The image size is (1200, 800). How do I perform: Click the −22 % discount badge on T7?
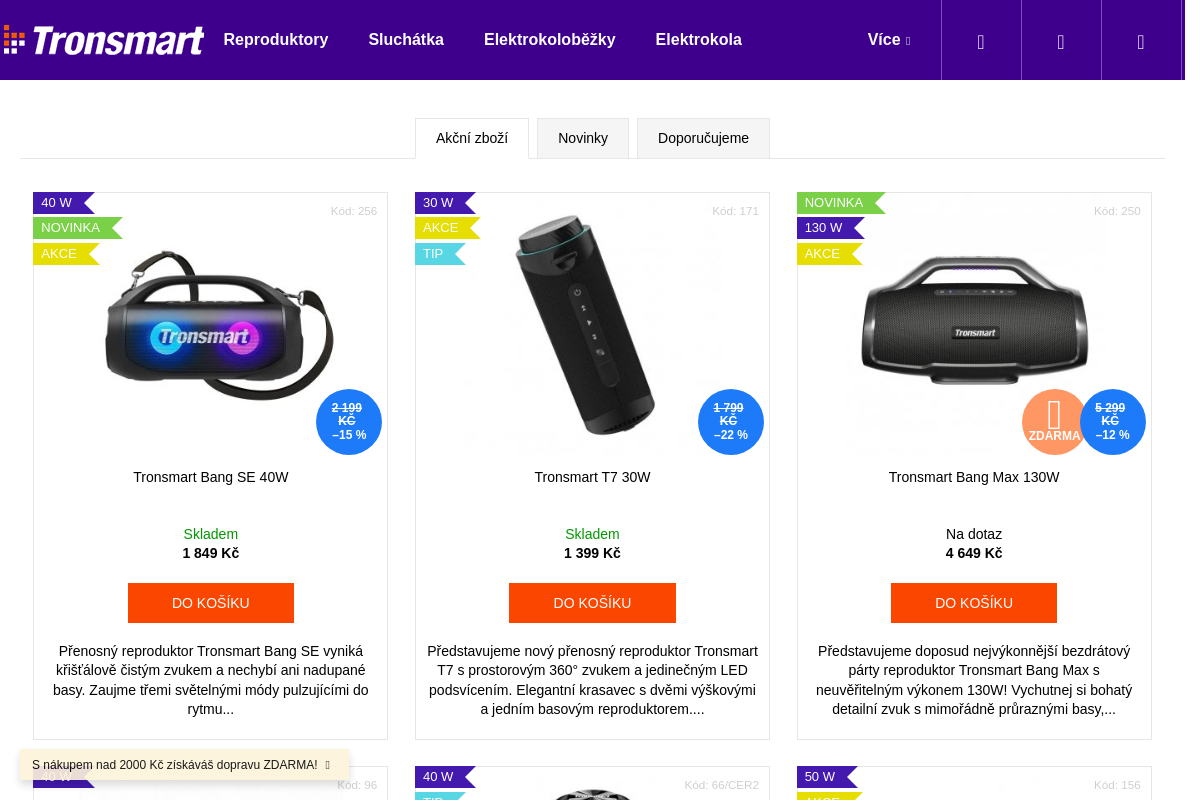pos(731,422)
